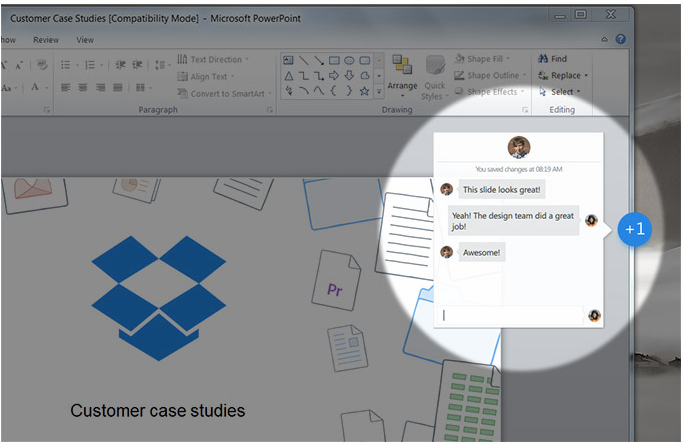The image size is (683, 445).
Task: Click the comment input field in Dropbox panel
Action: pos(511,315)
